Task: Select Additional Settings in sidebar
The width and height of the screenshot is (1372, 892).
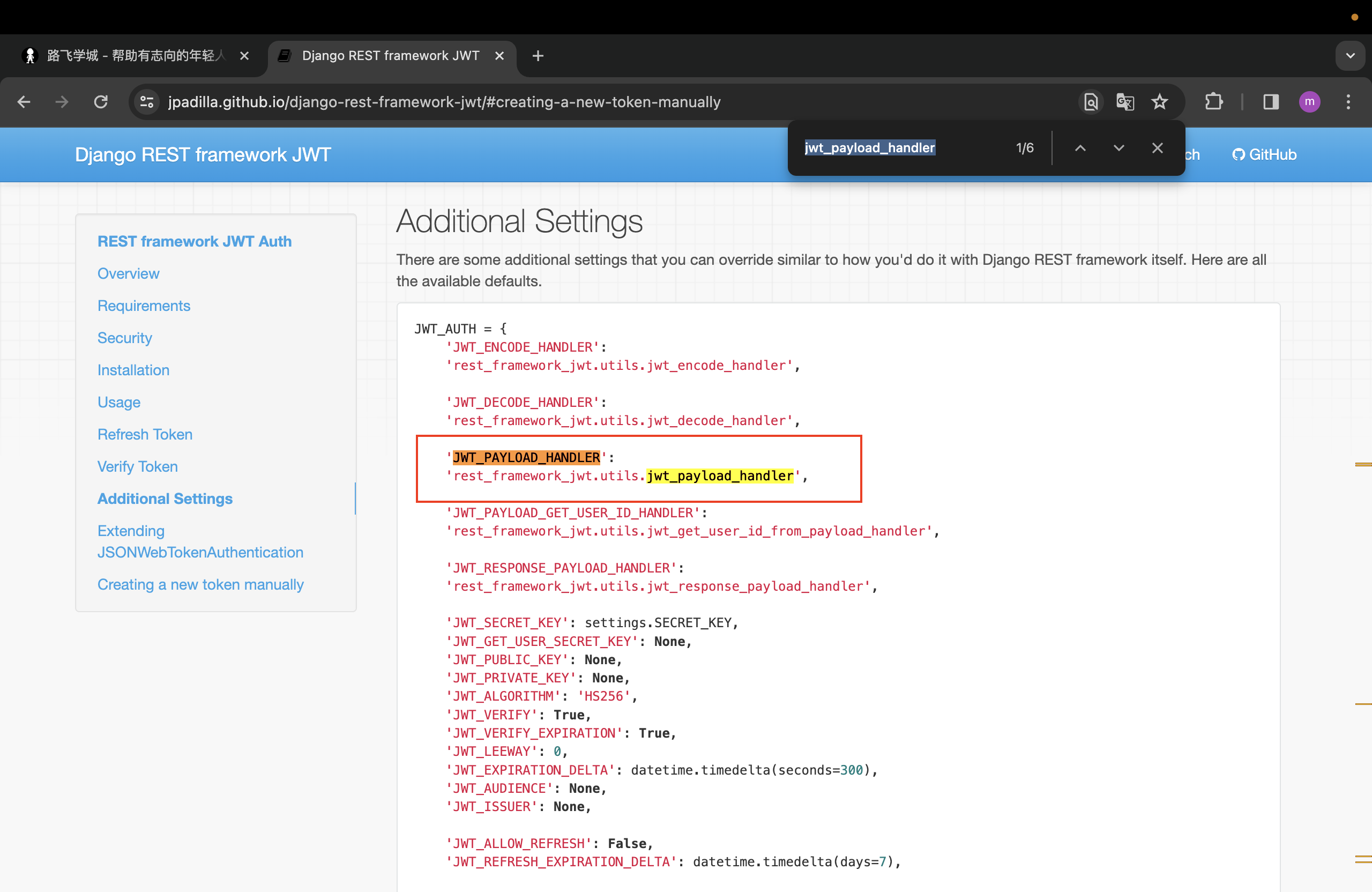Action: [x=165, y=499]
